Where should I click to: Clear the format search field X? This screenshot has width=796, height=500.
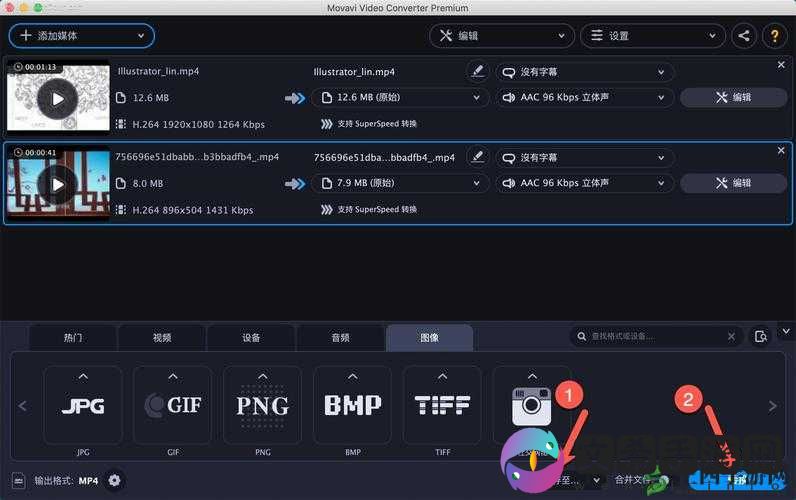coord(732,337)
